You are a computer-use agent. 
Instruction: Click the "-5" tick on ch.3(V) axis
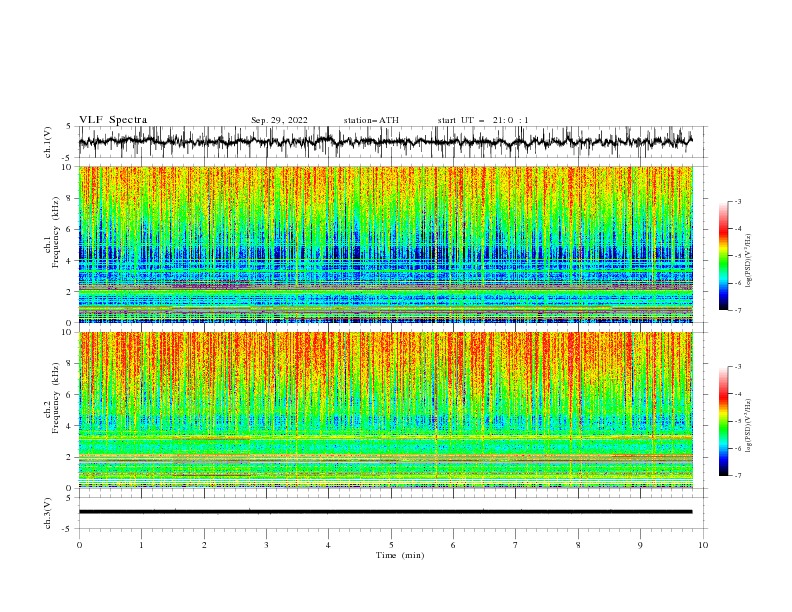pyautogui.click(x=67, y=529)
